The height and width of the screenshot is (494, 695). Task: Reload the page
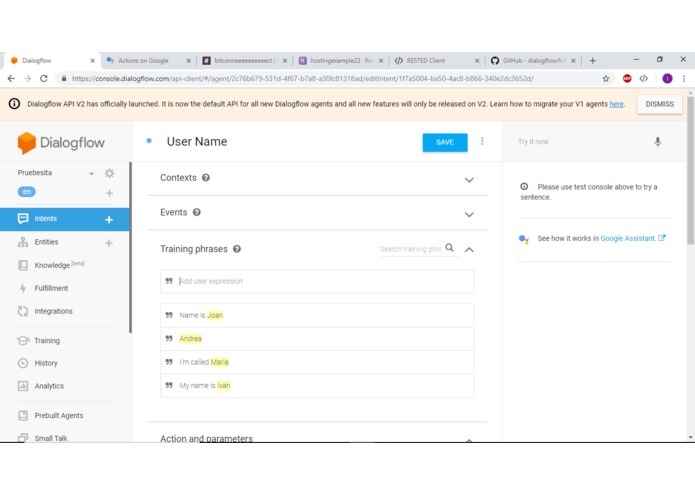pyautogui.click(x=43, y=78)
